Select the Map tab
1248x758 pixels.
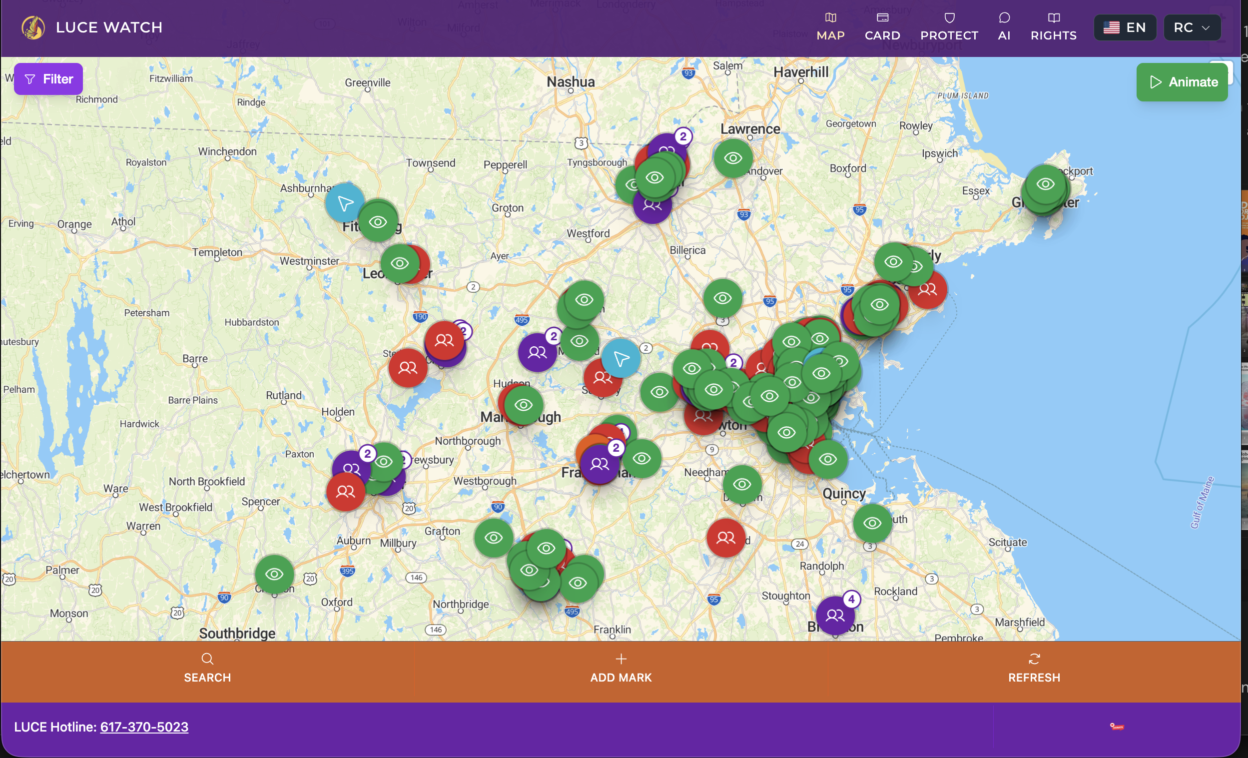(x=830, y=27)
